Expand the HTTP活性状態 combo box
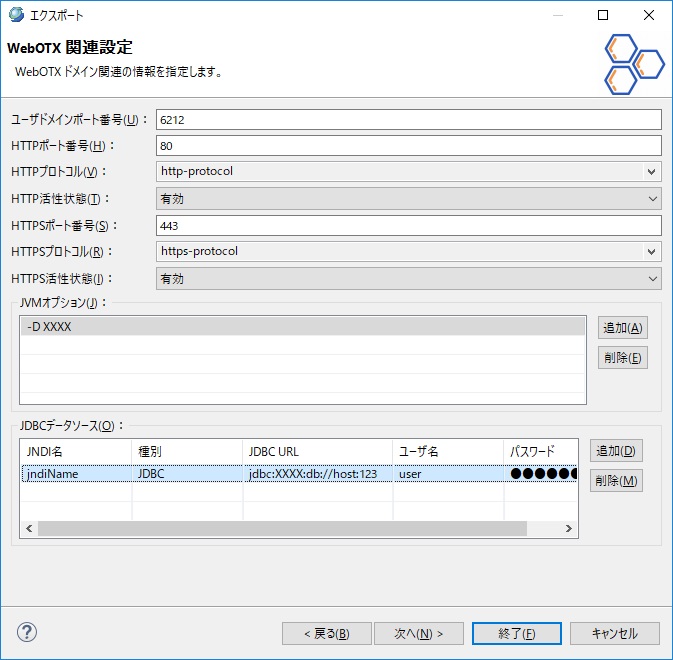Image resolution: width=673 pixels, height=660 pixels. (409, 199)
